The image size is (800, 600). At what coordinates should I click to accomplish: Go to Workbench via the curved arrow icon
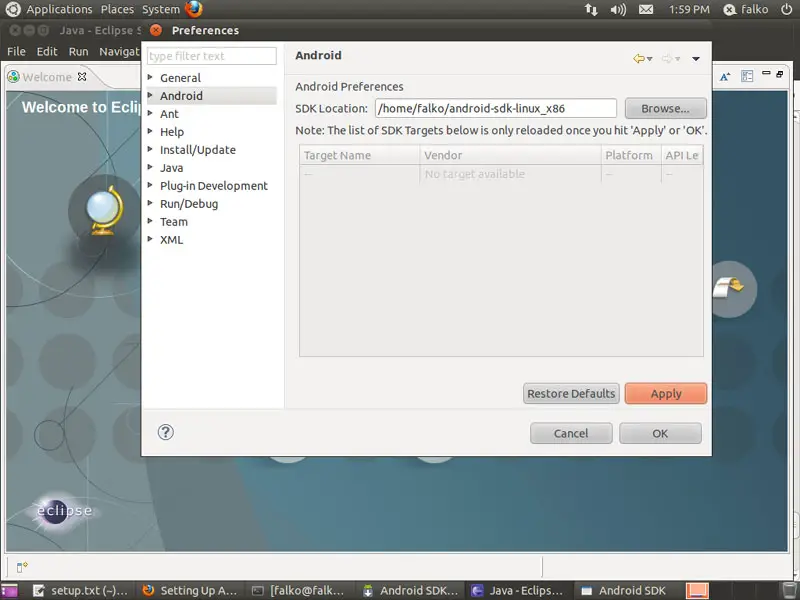[x=729, y=288]
